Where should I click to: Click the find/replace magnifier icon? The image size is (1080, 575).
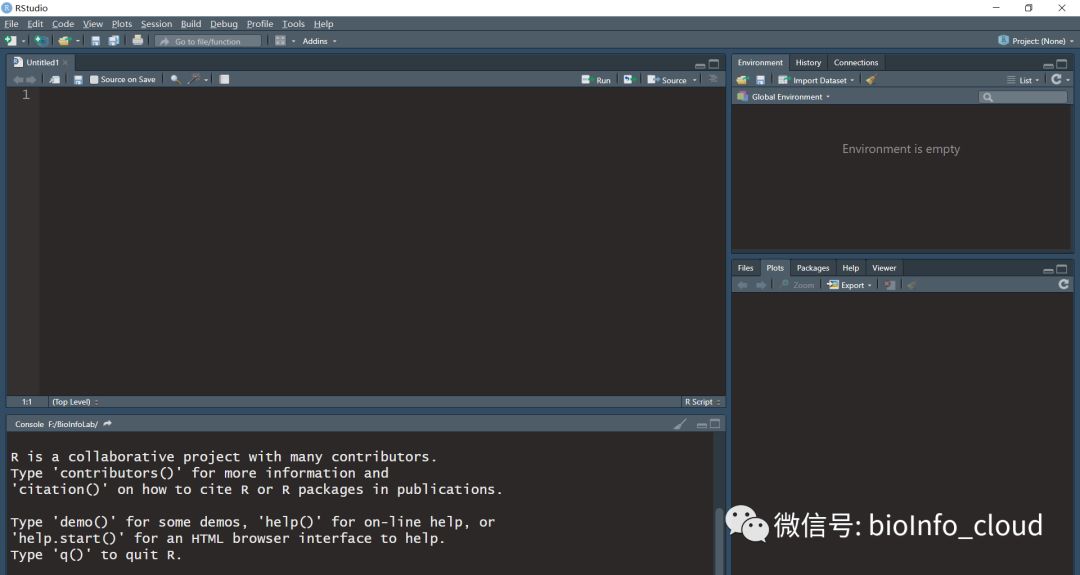pyautogui.click(x=176, y=80)
